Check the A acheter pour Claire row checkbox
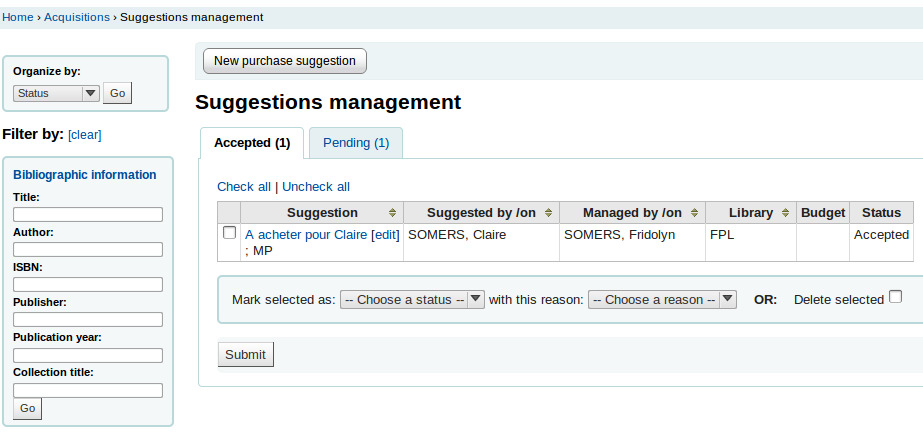 pos(229,233)
